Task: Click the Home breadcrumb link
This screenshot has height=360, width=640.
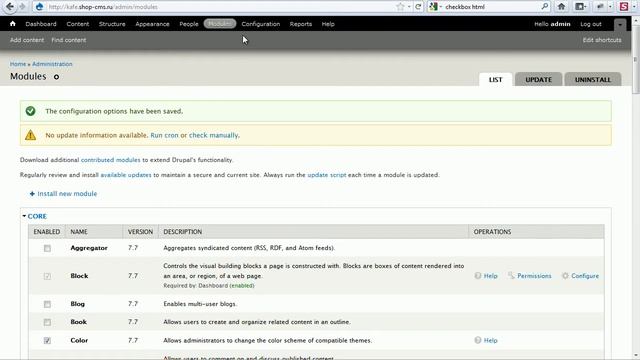Action: point(18,64)
